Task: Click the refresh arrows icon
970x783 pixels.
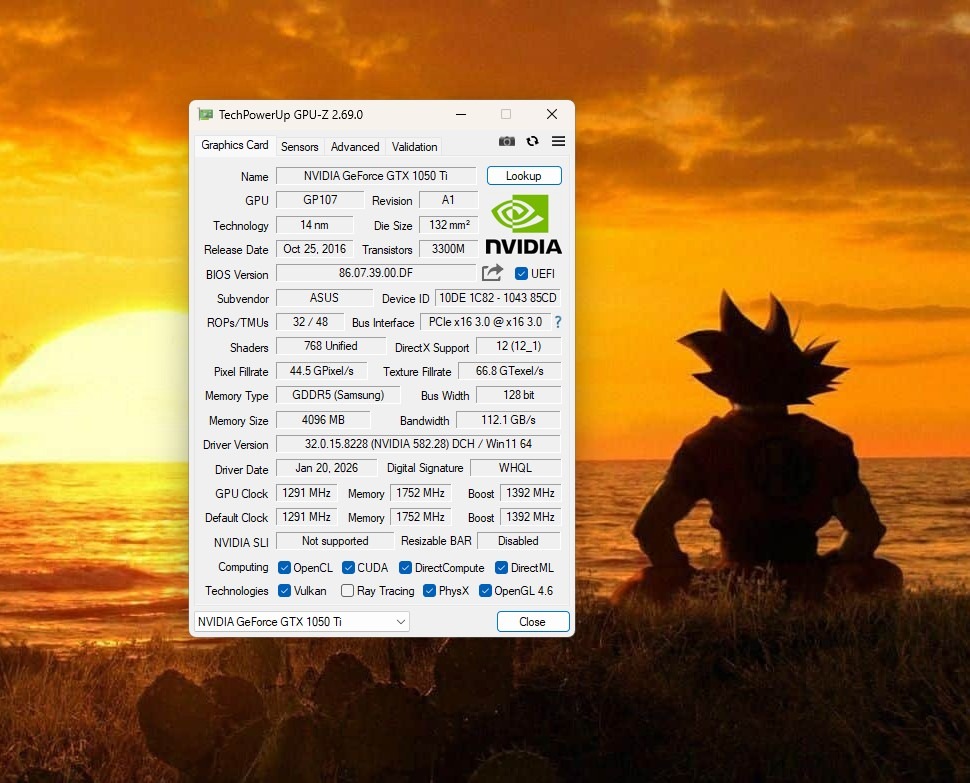Action: point(533,141)
